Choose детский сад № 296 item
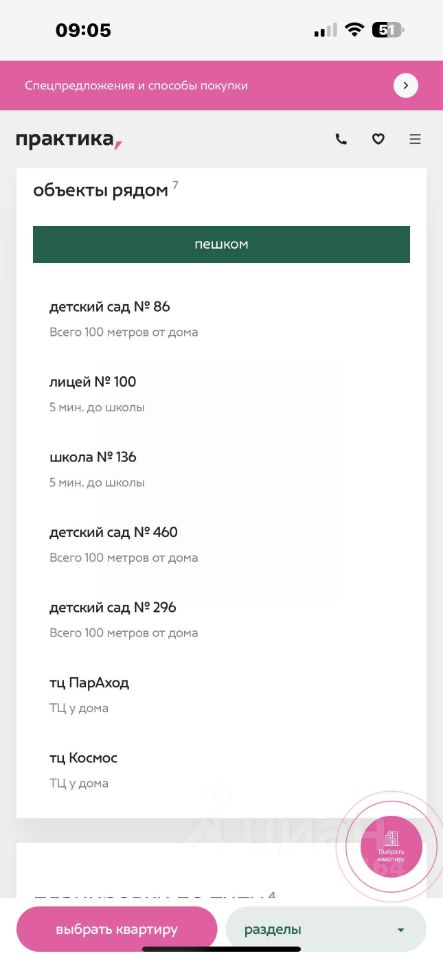443x960 pixels. click(x=222, y=619)
